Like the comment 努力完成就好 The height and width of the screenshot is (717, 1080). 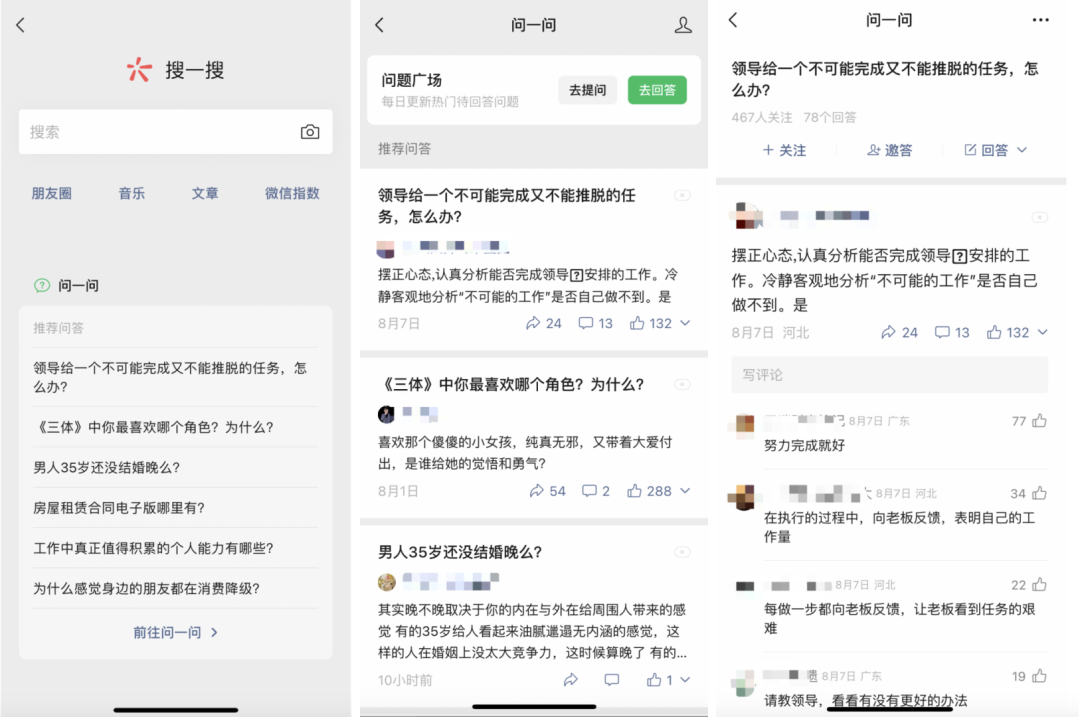[1039, 421]
